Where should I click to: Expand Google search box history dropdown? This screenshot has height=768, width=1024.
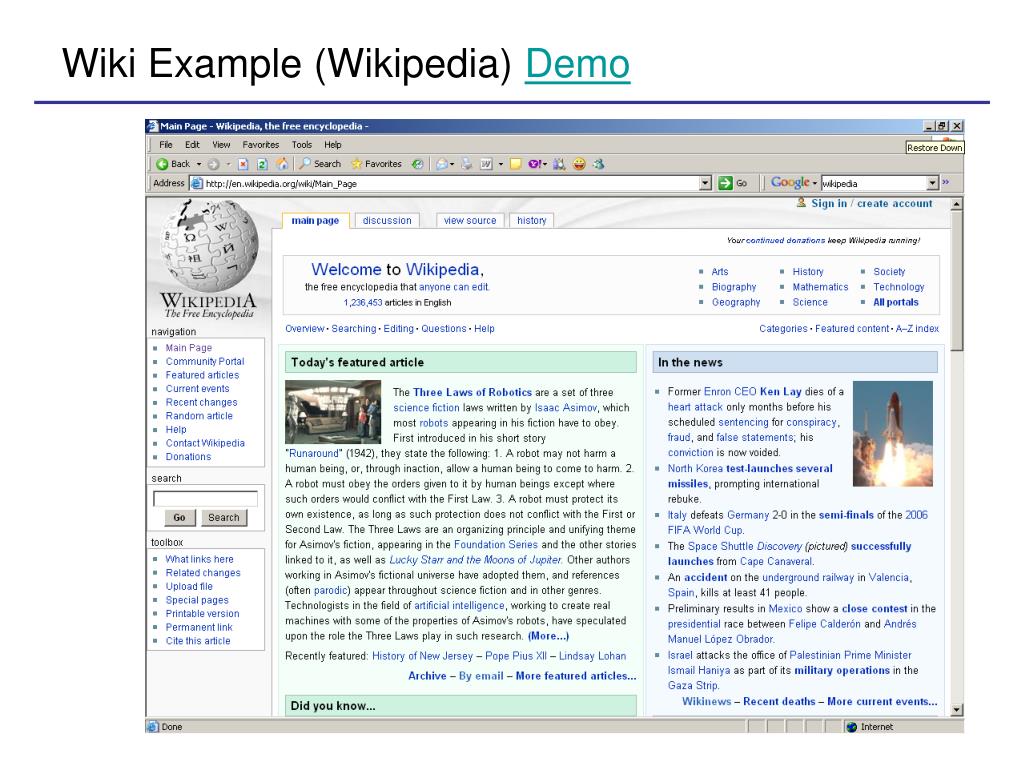click(x=933, y=184)
